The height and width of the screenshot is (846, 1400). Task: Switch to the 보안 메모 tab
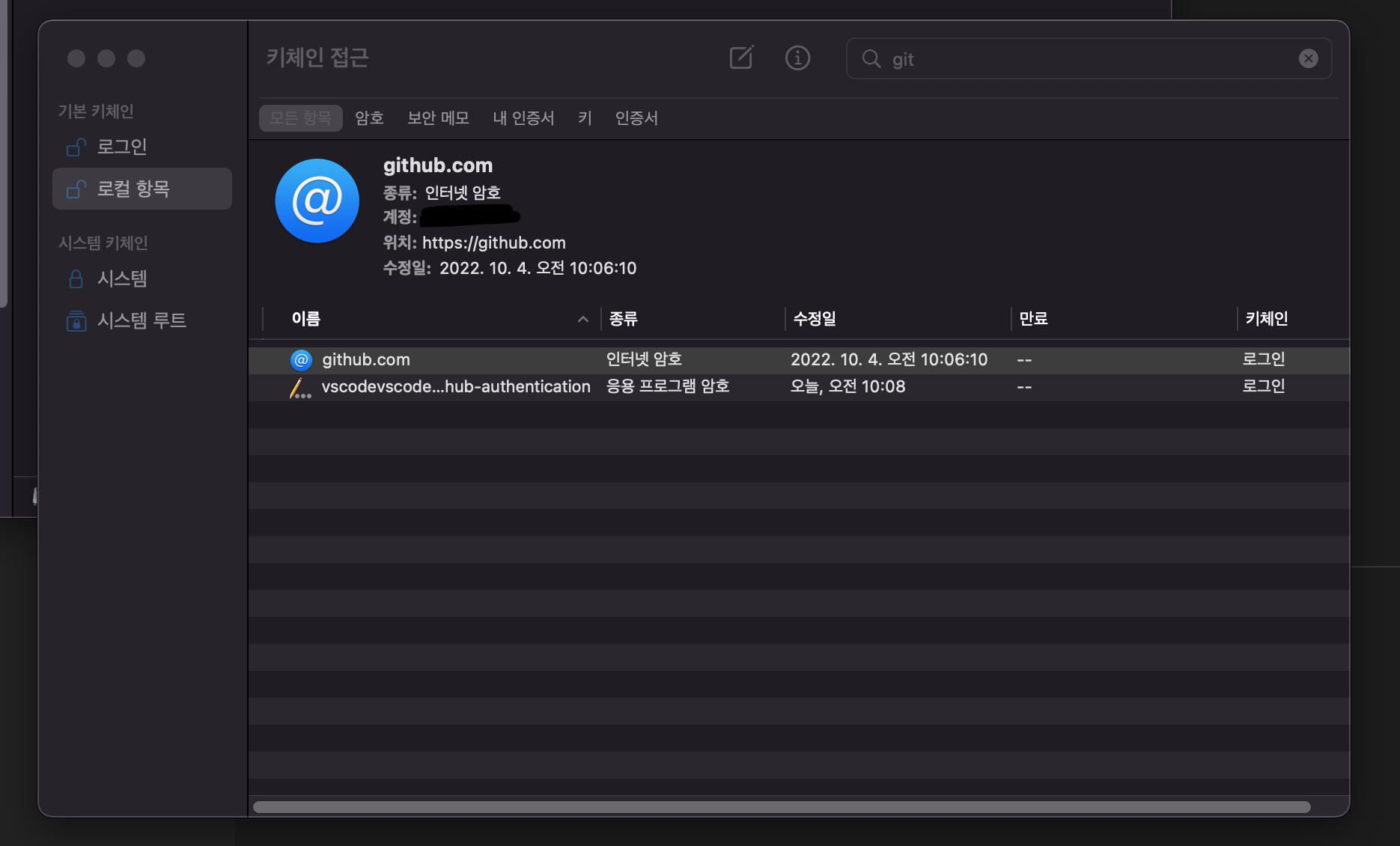pyautogui.click(x=438, y=118)
